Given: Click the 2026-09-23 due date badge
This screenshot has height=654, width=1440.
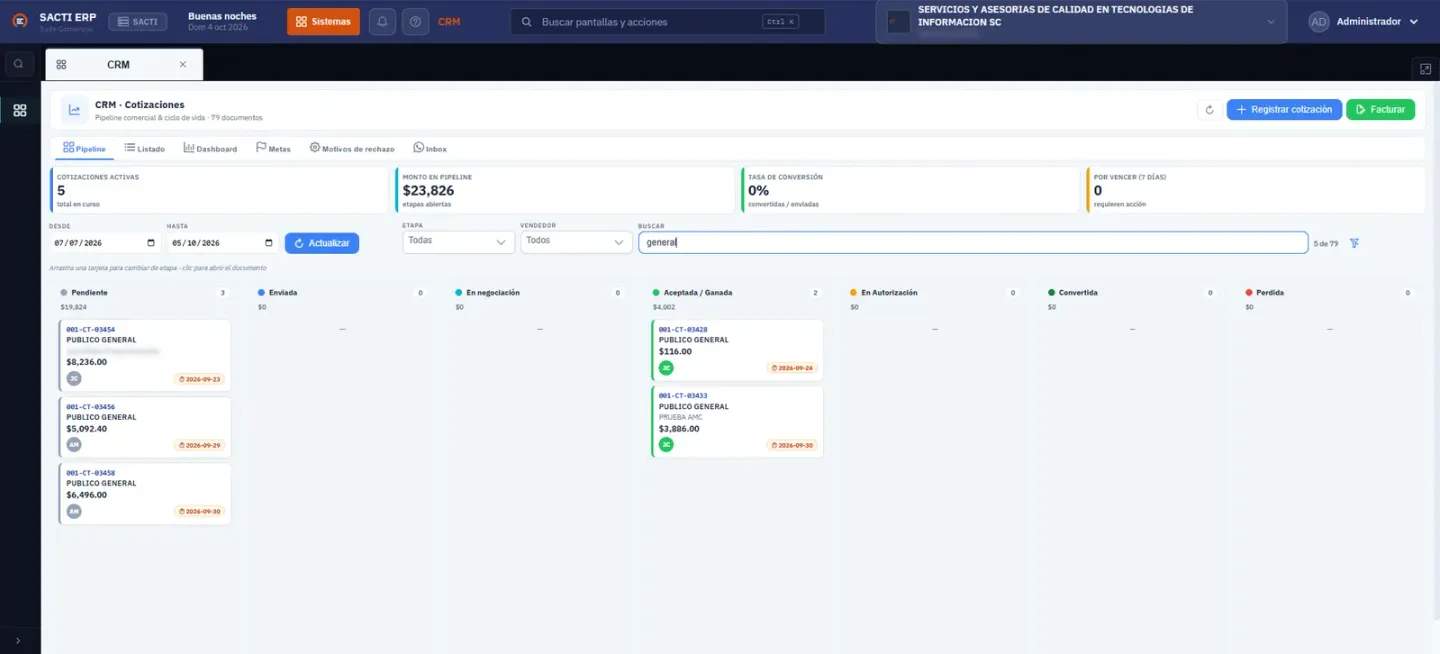Looking at the screenshot, I should [x=199, y=379].
